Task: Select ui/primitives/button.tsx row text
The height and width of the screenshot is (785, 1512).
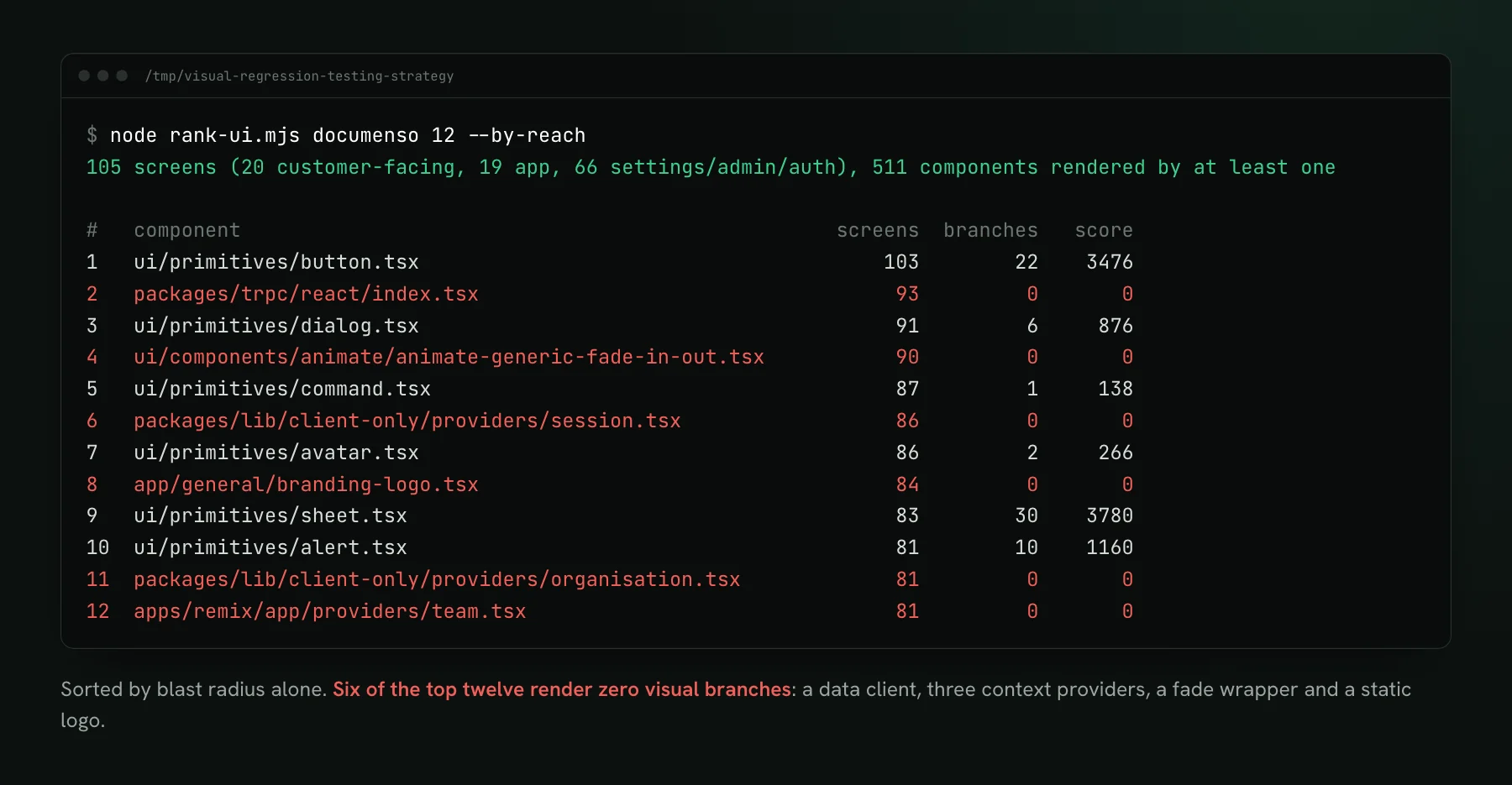Action: point(276,263)
